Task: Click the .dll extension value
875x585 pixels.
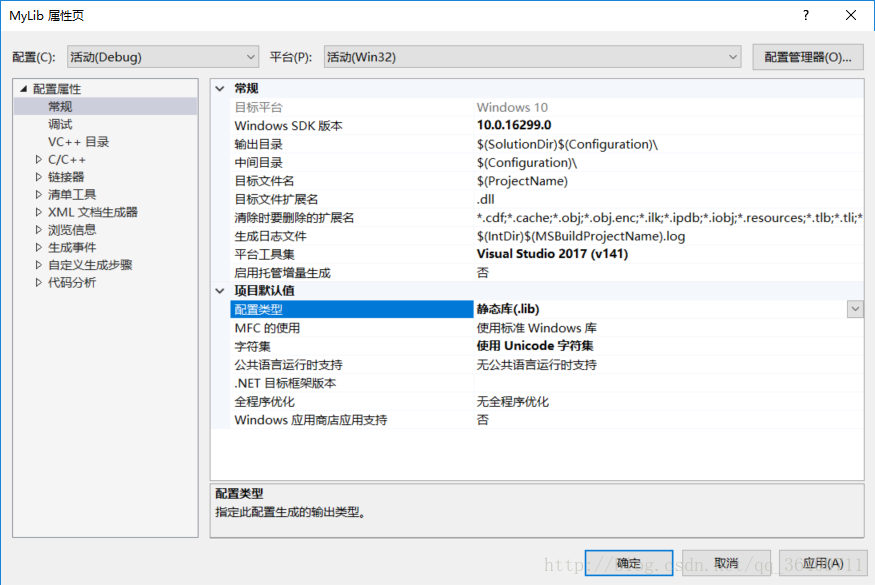Action: click(485, 199)
